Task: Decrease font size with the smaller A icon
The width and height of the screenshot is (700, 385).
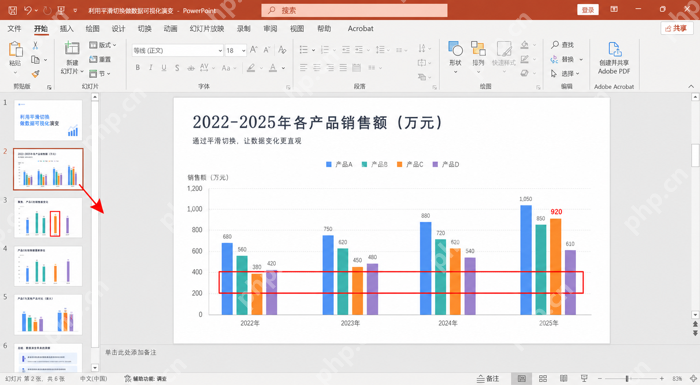Action: pos(267,50)
